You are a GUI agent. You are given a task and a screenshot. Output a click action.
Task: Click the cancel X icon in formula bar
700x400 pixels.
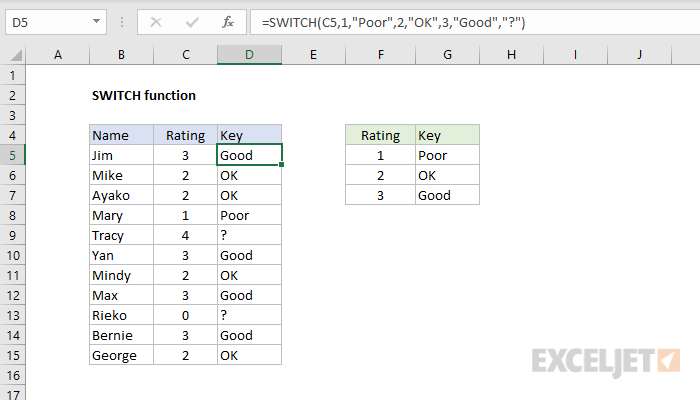(153, 20)
